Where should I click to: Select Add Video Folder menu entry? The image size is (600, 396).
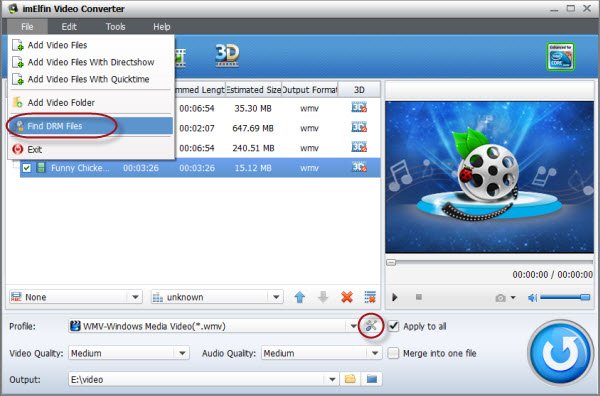91,103
